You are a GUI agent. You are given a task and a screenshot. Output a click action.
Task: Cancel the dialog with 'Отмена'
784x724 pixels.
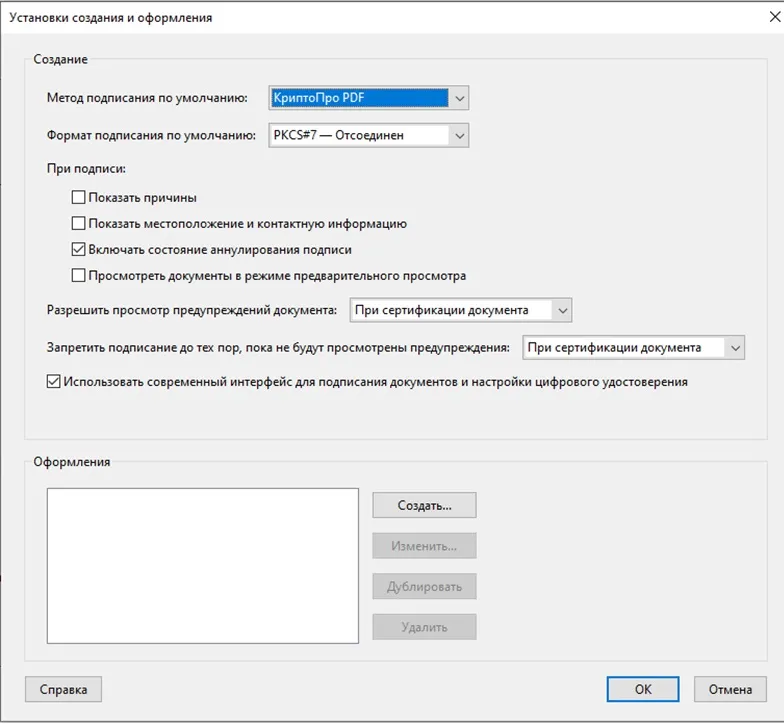coord(730,689)
